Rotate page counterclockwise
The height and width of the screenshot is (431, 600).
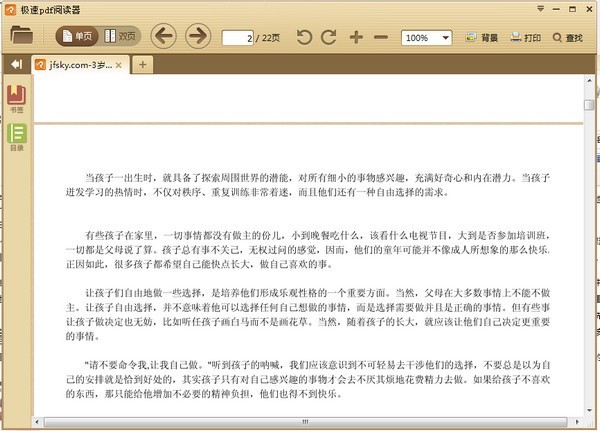[304, 38]
